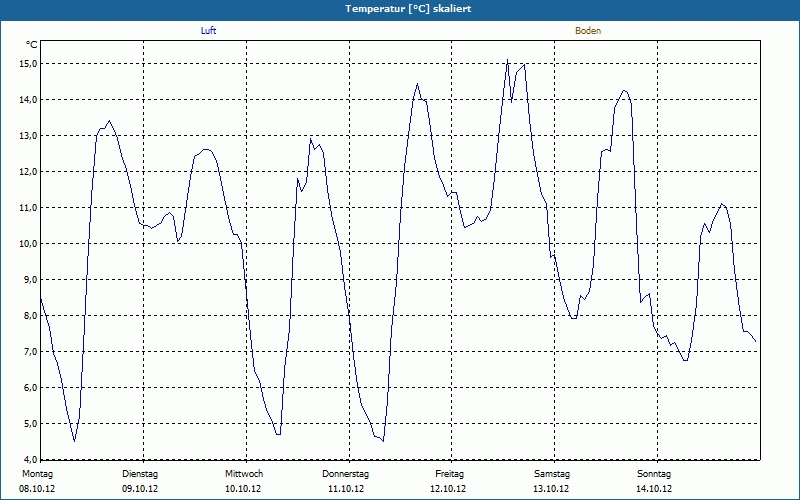
Task: Select the '15,0' axis value
Action: pos(29,64)
